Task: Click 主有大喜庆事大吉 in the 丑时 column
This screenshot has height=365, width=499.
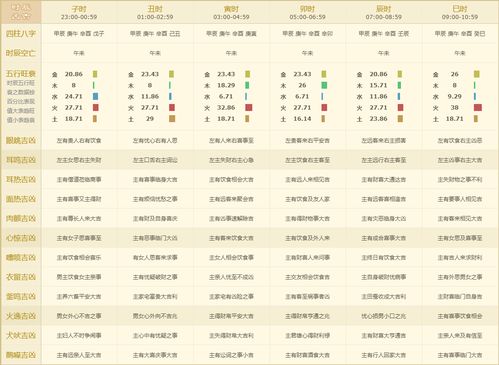Action: coord(155,355)
